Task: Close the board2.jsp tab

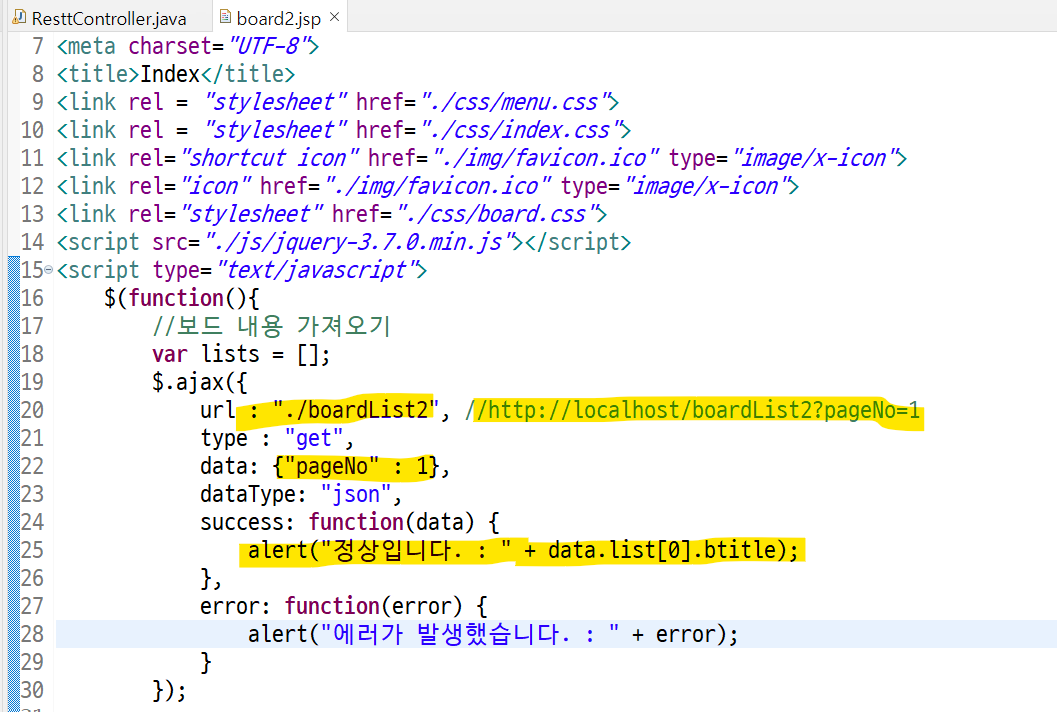Action: point(334,17)
